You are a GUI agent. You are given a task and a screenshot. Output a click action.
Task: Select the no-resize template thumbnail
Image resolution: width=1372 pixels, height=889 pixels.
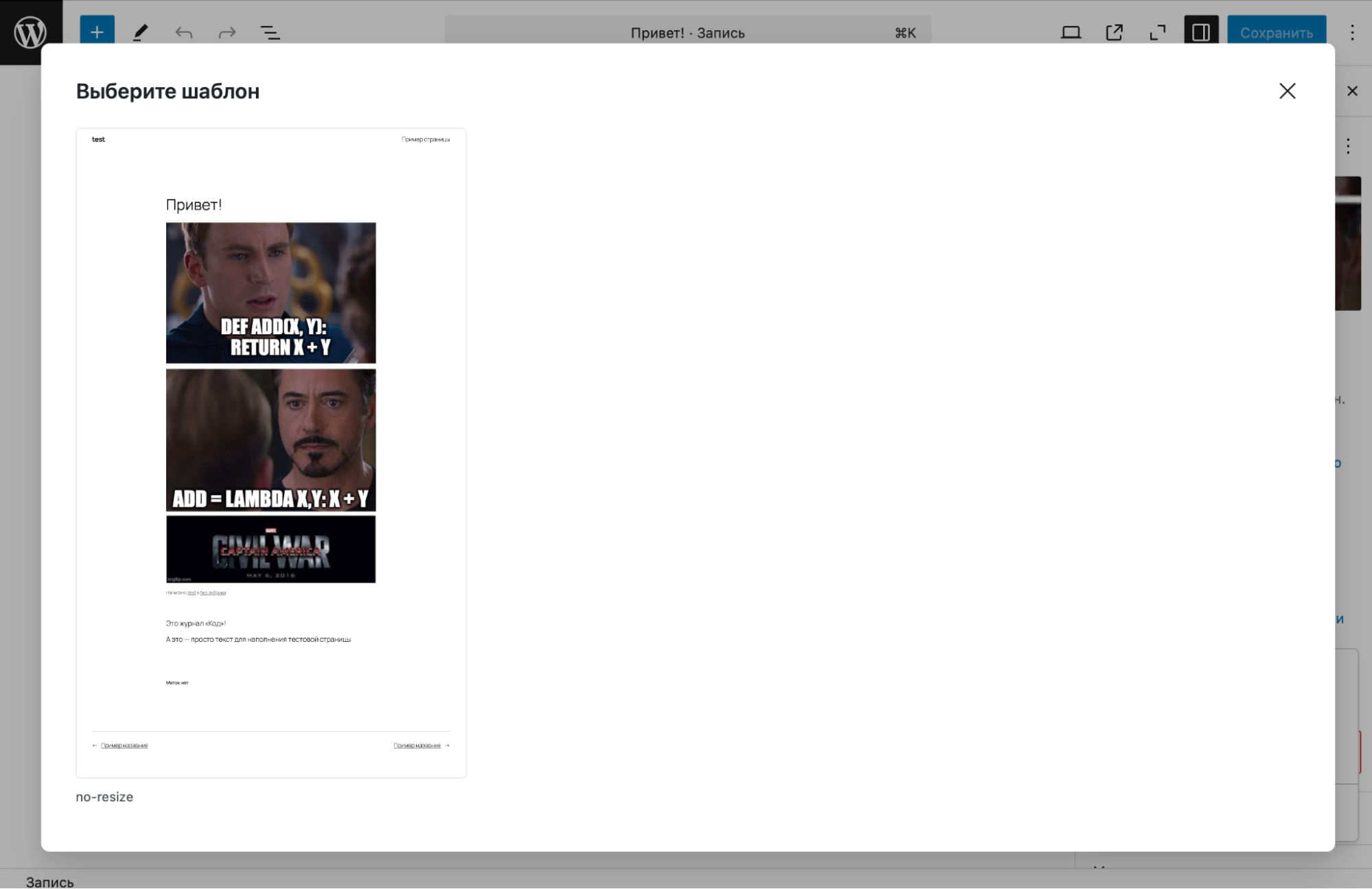tap(271, 452)
